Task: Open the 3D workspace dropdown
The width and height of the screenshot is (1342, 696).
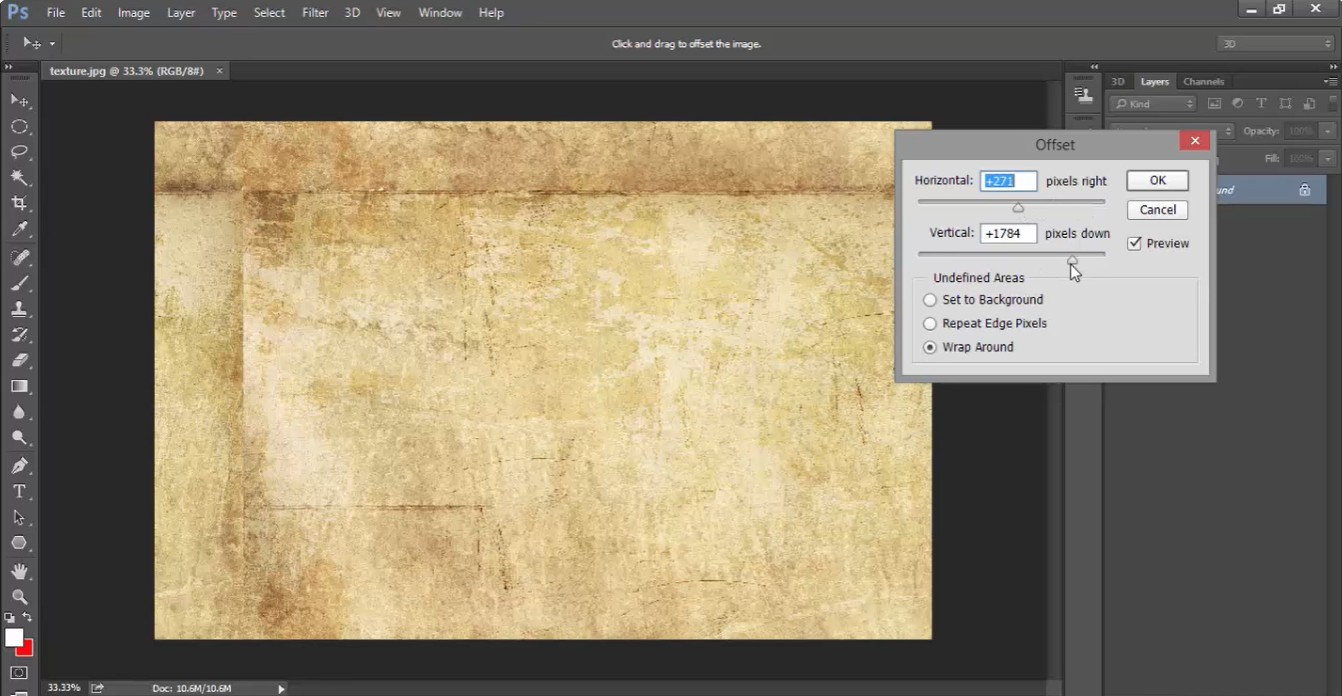Action: click(x=1275, y=44)
